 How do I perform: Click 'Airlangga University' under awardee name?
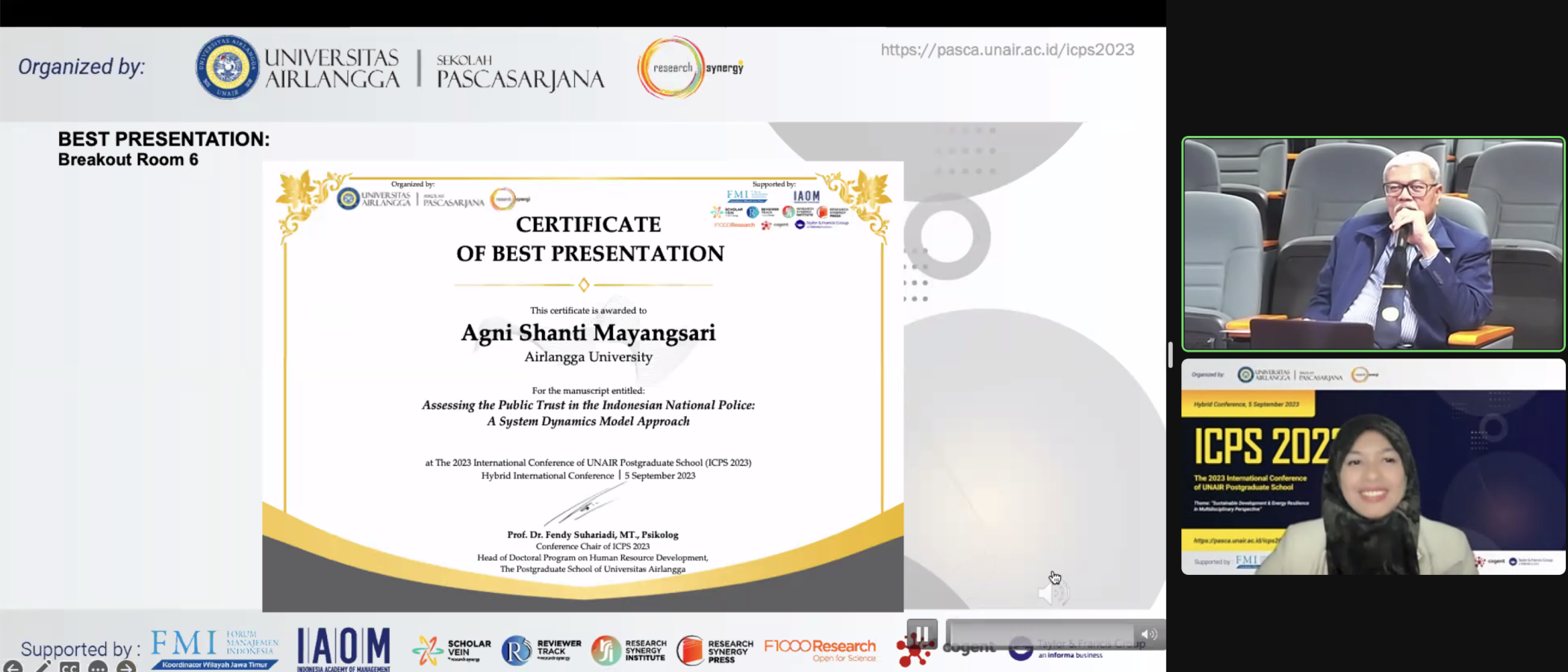[588, 357]
